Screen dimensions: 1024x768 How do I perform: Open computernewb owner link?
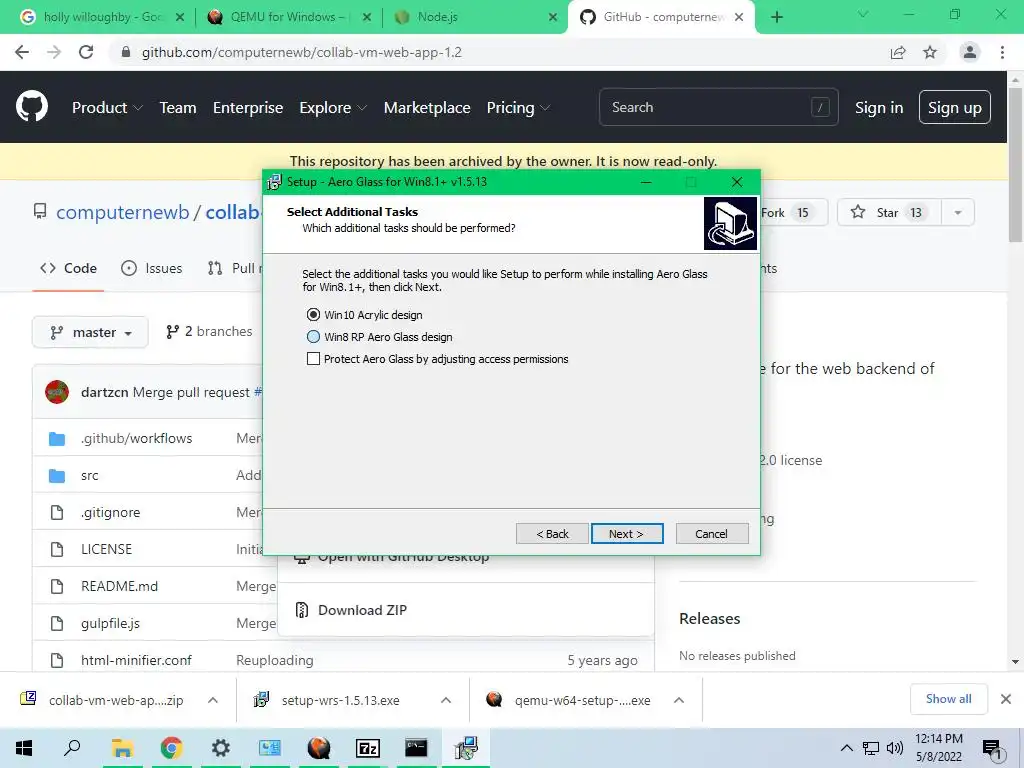click(x=122, y=212)
